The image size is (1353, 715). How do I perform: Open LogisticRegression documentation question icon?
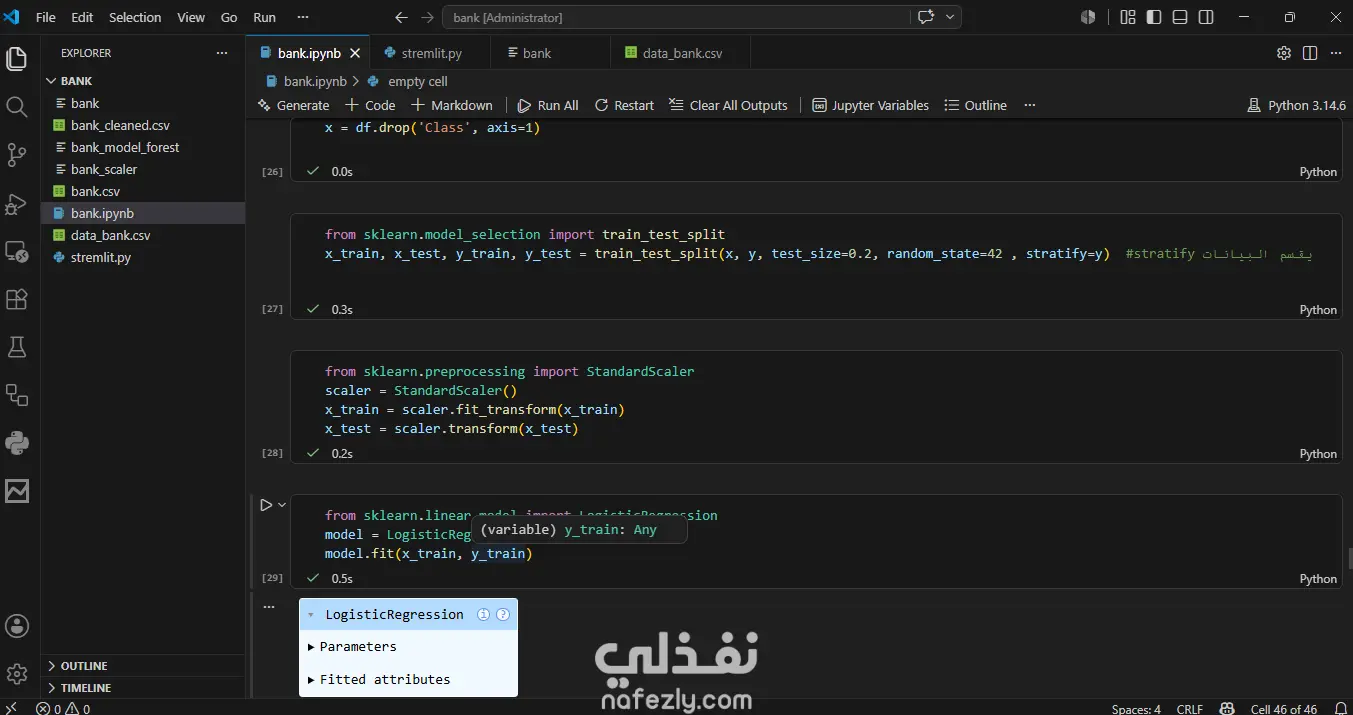click(x=502, y=614)
